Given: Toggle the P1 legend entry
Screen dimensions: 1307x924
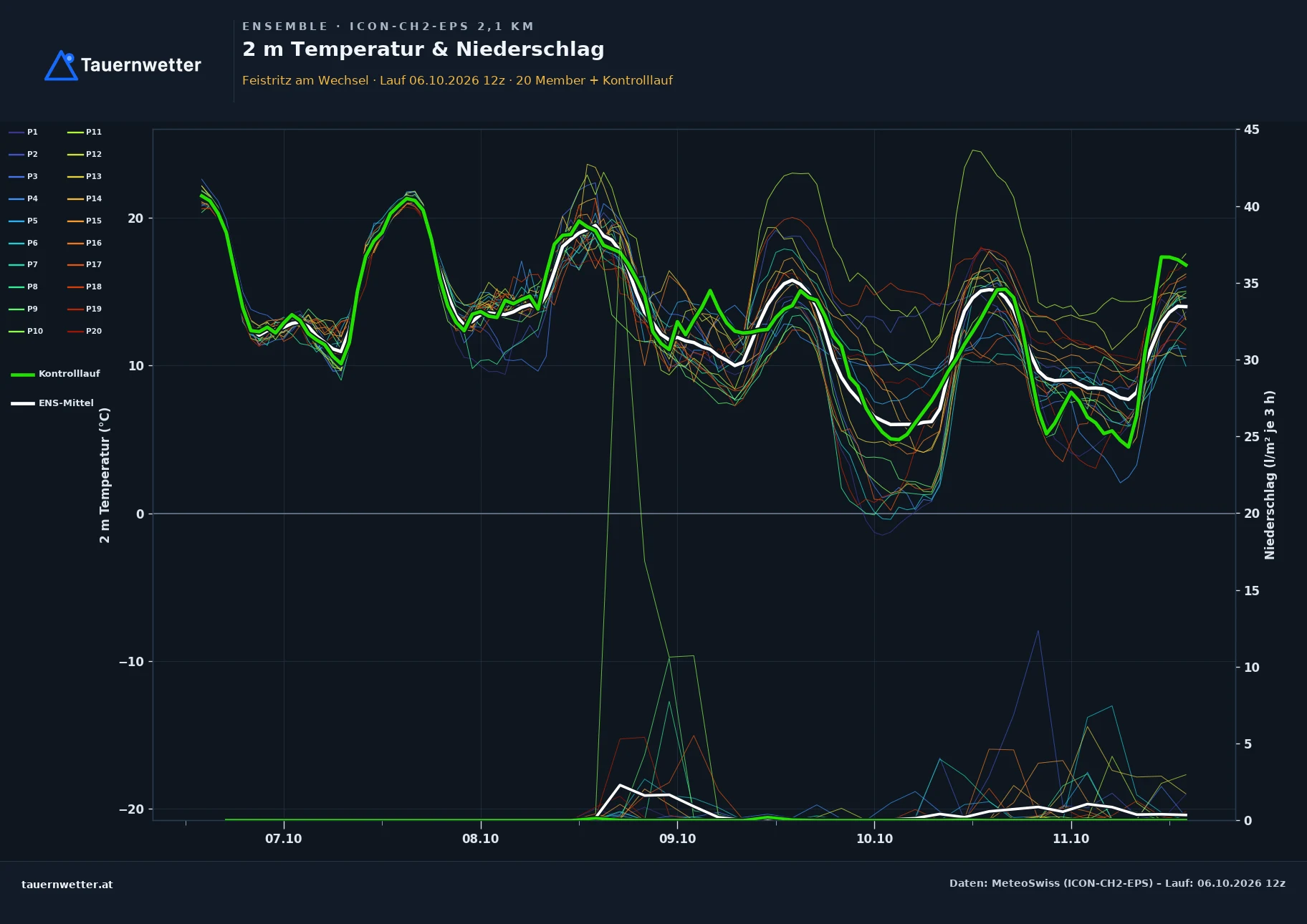Looking at the screenshot, I should [23, 132].
